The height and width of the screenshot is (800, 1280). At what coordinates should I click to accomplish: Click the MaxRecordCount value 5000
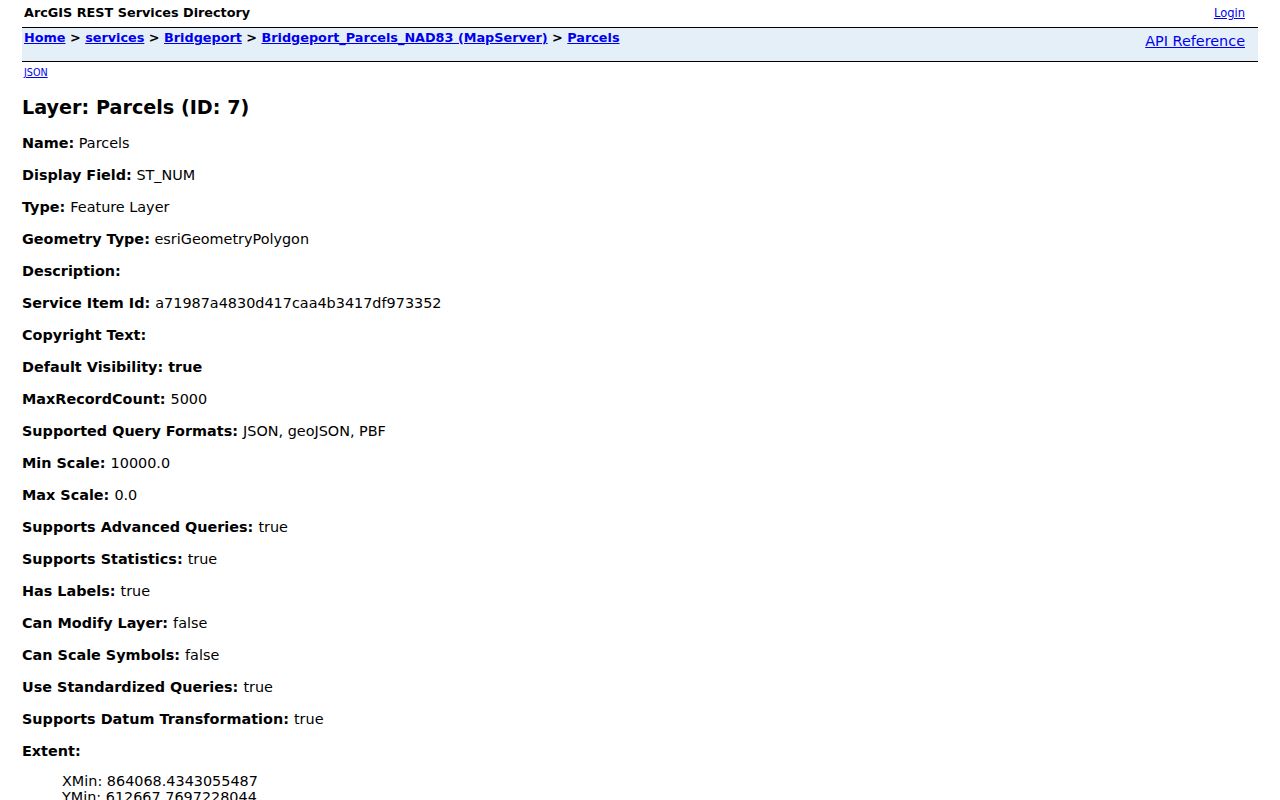(189, 399)
